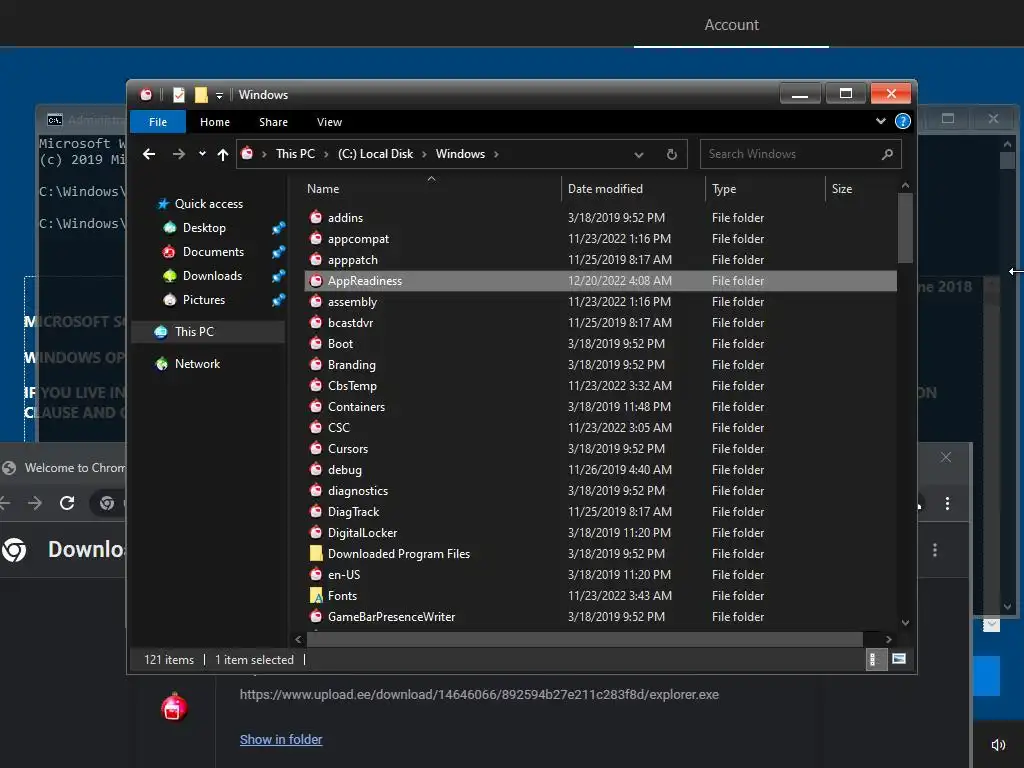Open the File tab
Image resolution: width=1024 pixels, height=768 pixels.
[x=158, y=122]
